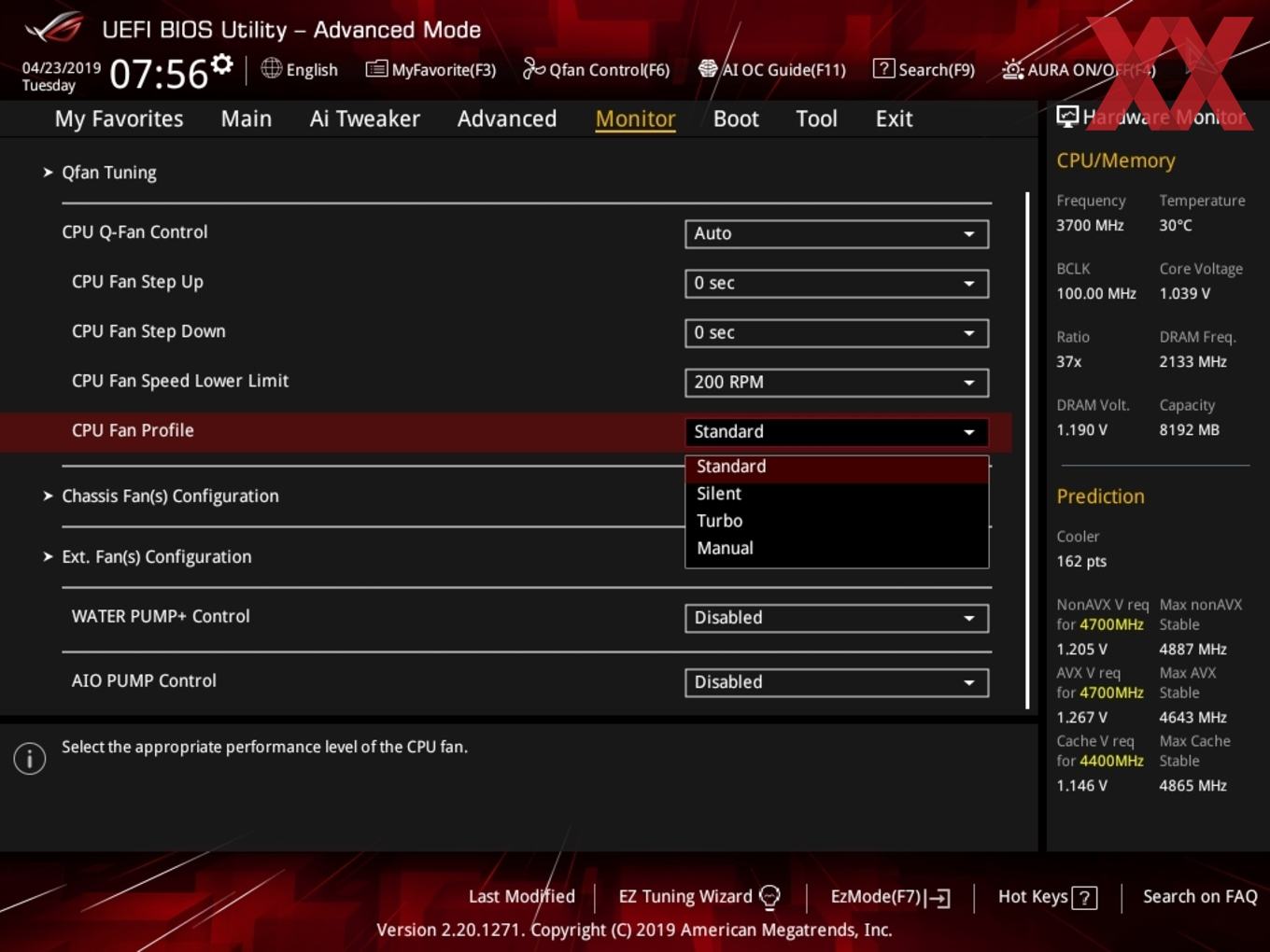Click the Prediction section heading
Image resolution: width=1270 pixels, height=952 pixels.
coord(1100,497)
